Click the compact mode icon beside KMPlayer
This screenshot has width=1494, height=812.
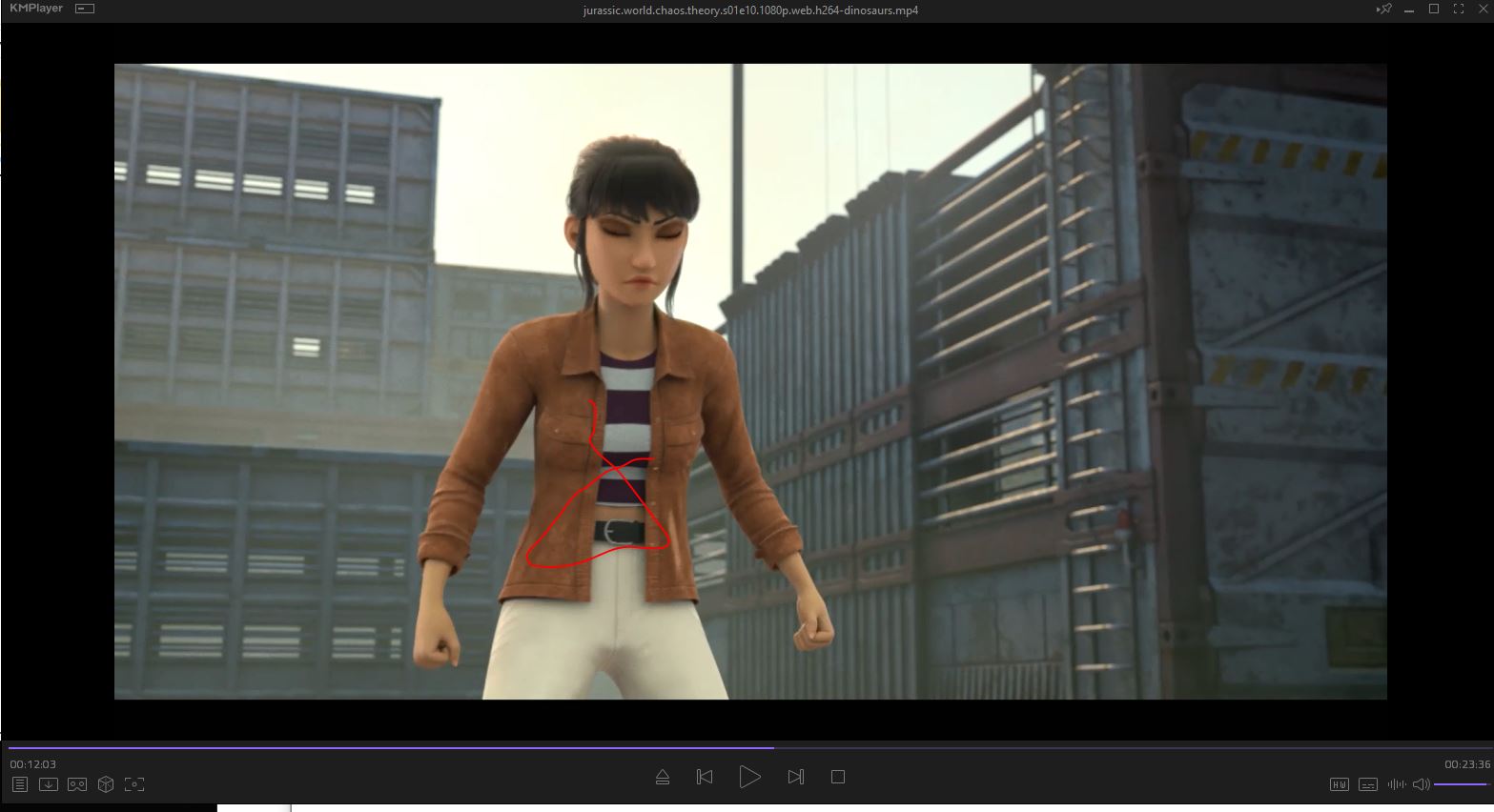[x=85, y=10]
